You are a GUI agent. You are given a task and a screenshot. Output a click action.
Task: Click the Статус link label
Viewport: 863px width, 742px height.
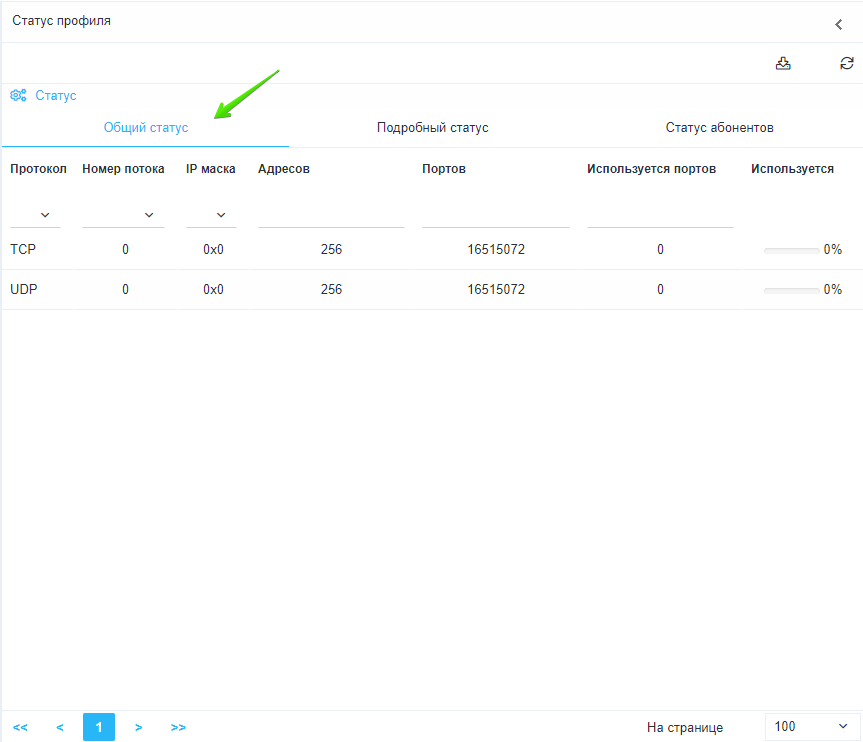[56, 96]
